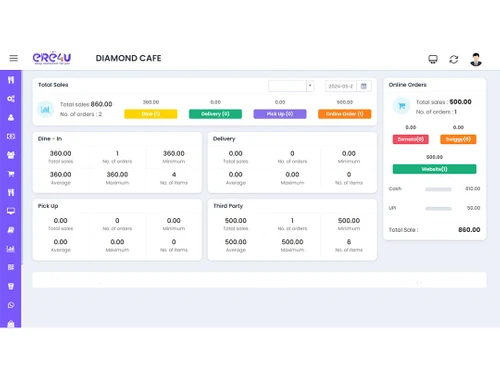Click the Dine - In number of items 4
Viewport: 500px width, 375px height.
(174, 174)
